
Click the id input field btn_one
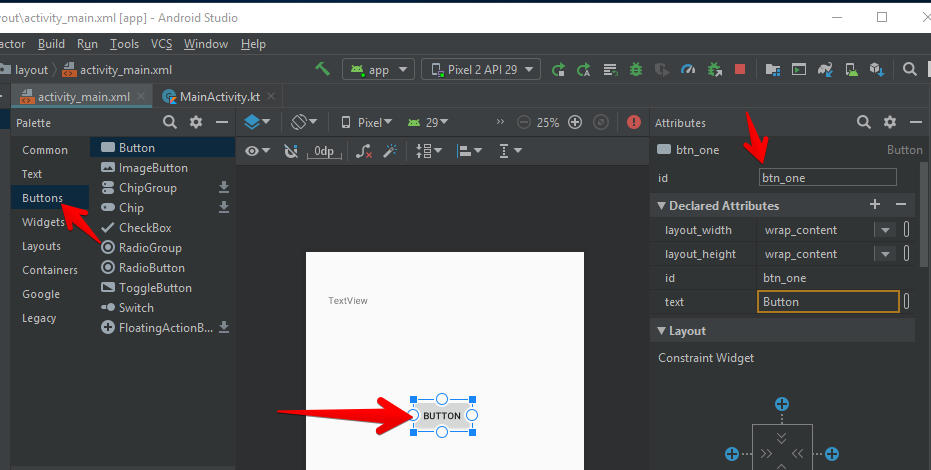tap(827, 178)
